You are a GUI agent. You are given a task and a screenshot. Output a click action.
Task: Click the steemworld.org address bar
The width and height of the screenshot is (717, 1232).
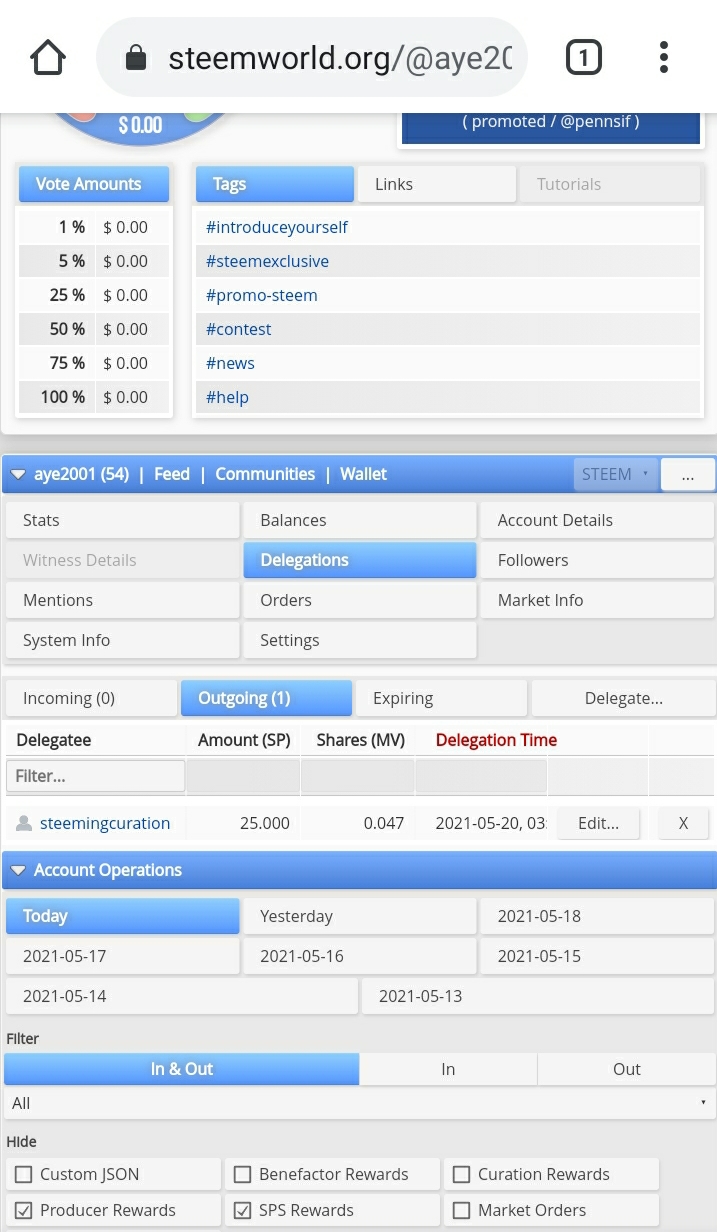click(312, 58)
